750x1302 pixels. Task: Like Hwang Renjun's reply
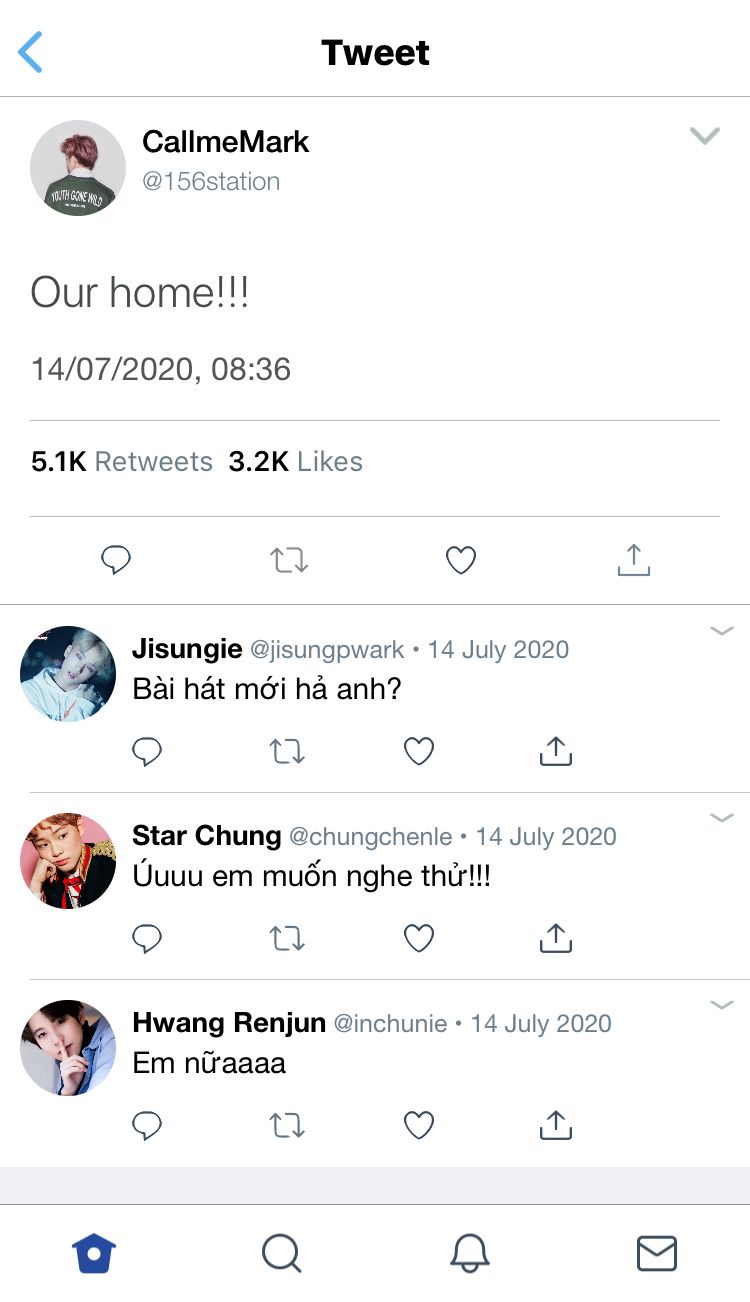tap(418, 1125)
